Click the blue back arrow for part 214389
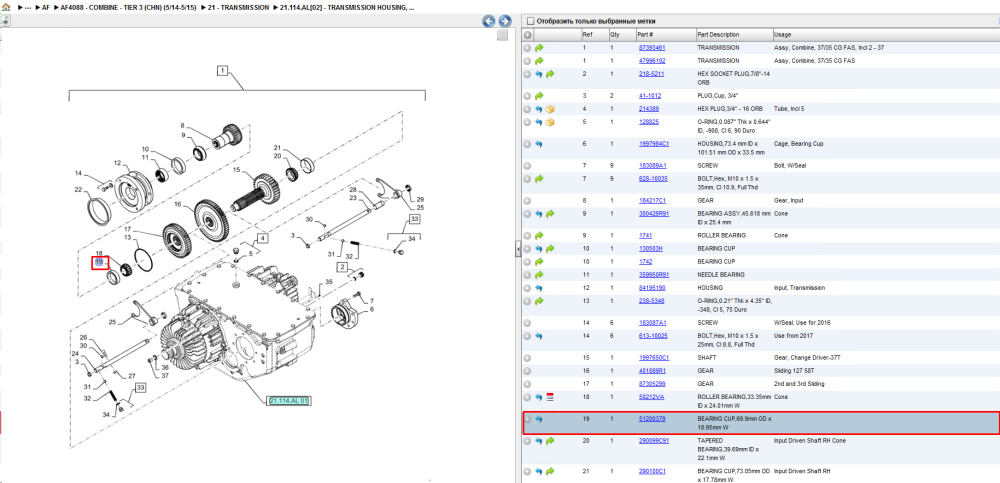 click(x=539, y=108)
